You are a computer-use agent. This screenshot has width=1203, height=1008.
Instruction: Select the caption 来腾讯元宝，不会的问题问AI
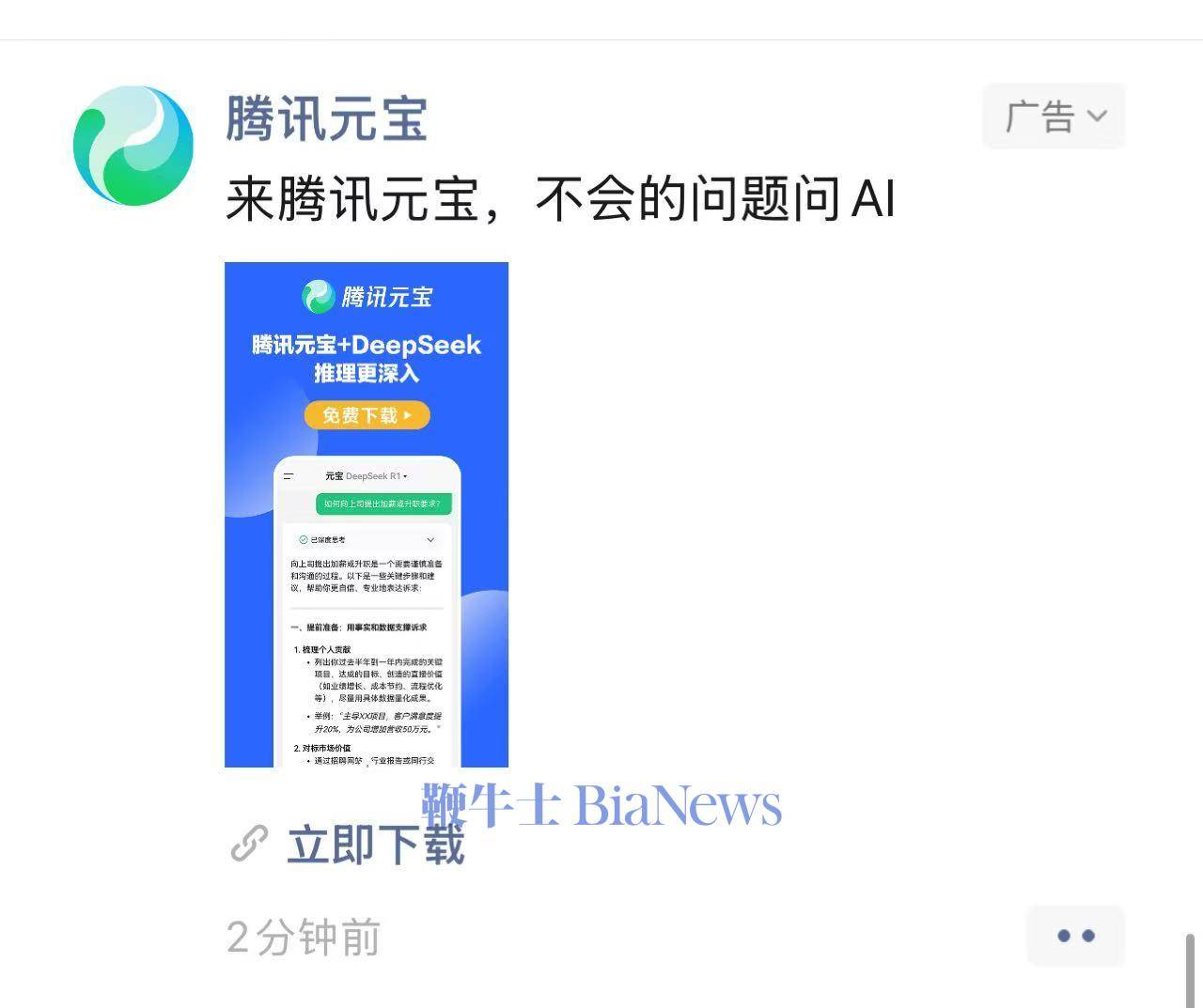pyautogui.click(x=560, y=199)
